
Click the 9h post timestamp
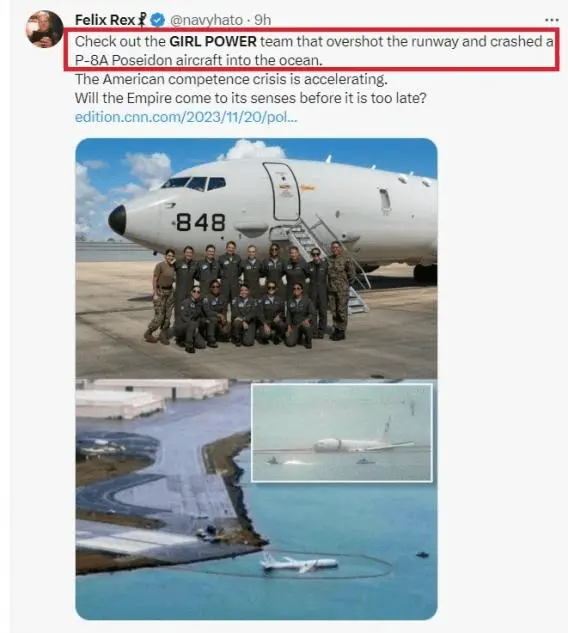[x=262, y=20]
